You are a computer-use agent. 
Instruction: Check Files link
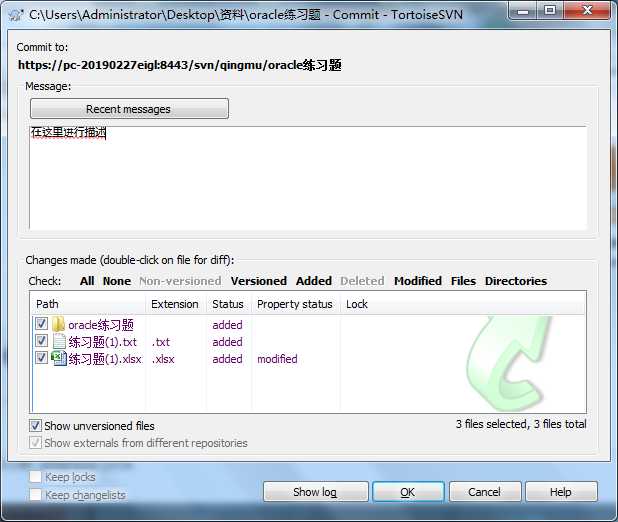coord(464,281)
